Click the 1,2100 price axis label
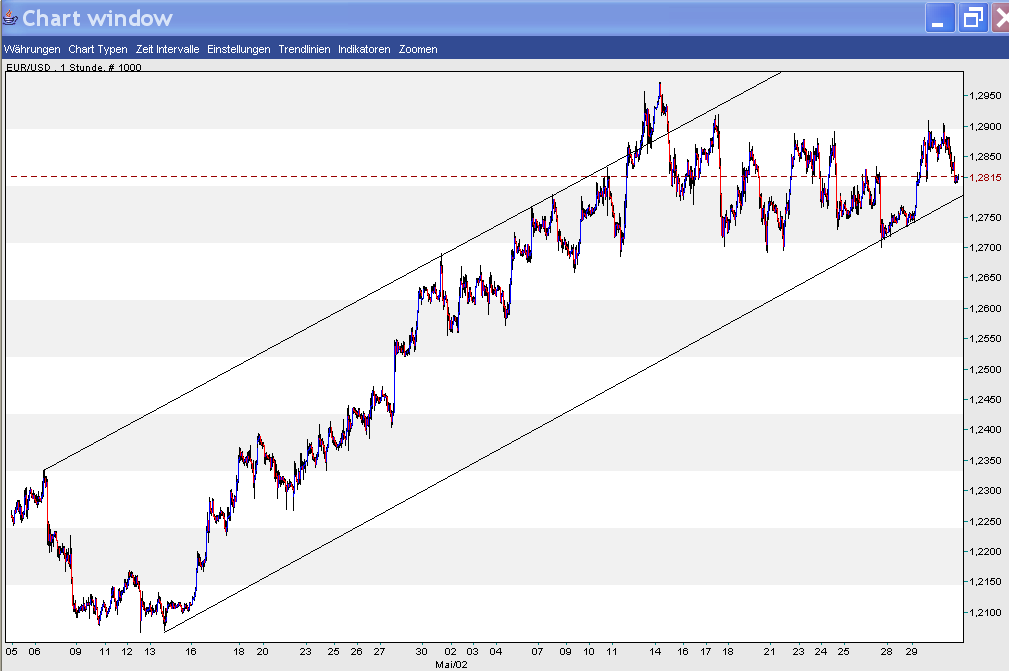The width and height of the screenshot is (1009, 671). point(988,612)
